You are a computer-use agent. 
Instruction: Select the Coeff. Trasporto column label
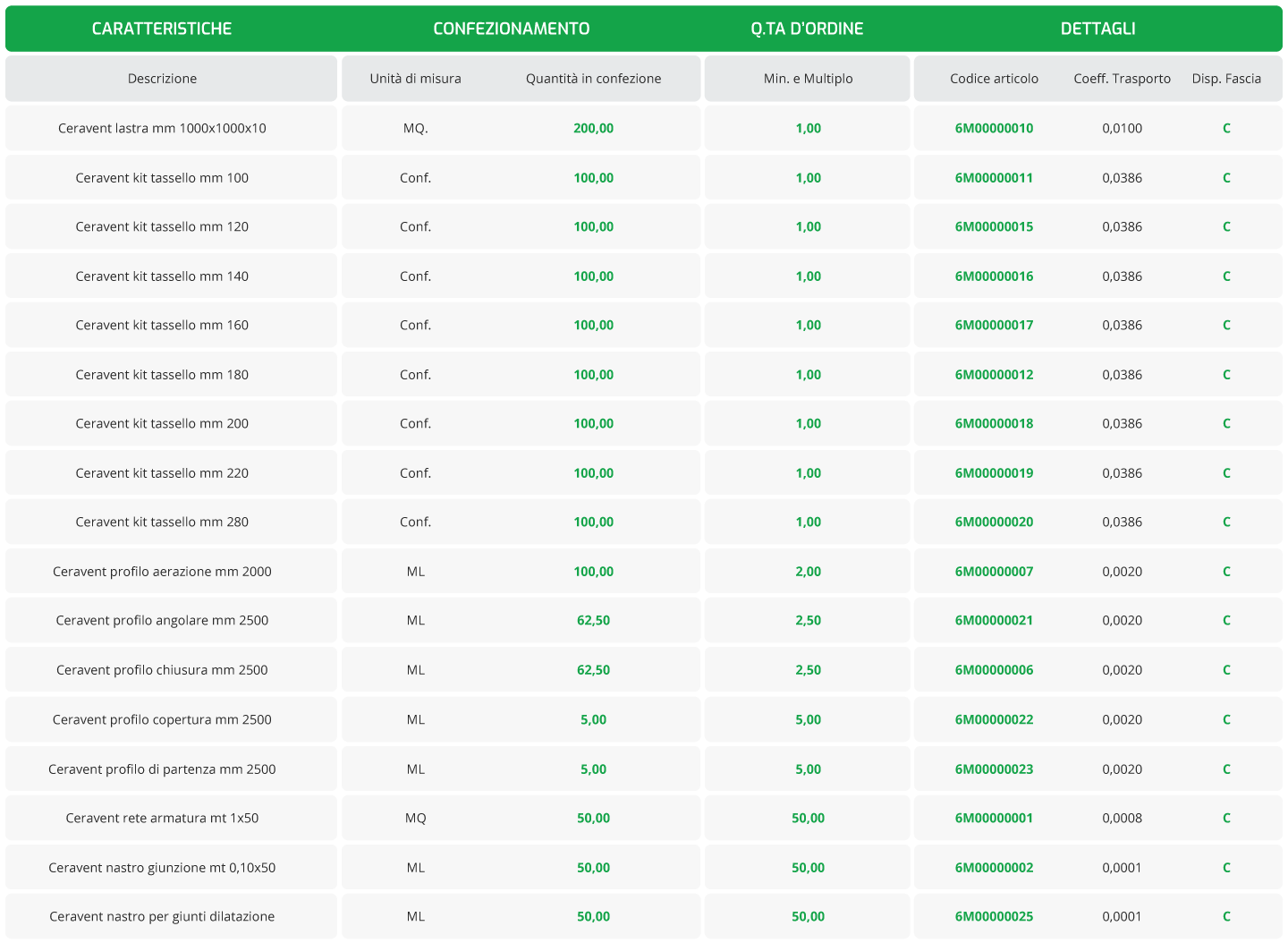[1123, 79]
